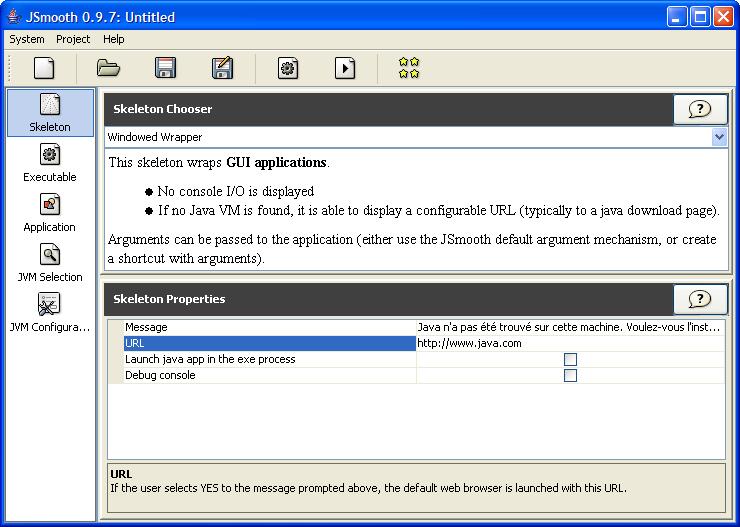
Task: Open the System menu
Action: click(x=27, y=39)
